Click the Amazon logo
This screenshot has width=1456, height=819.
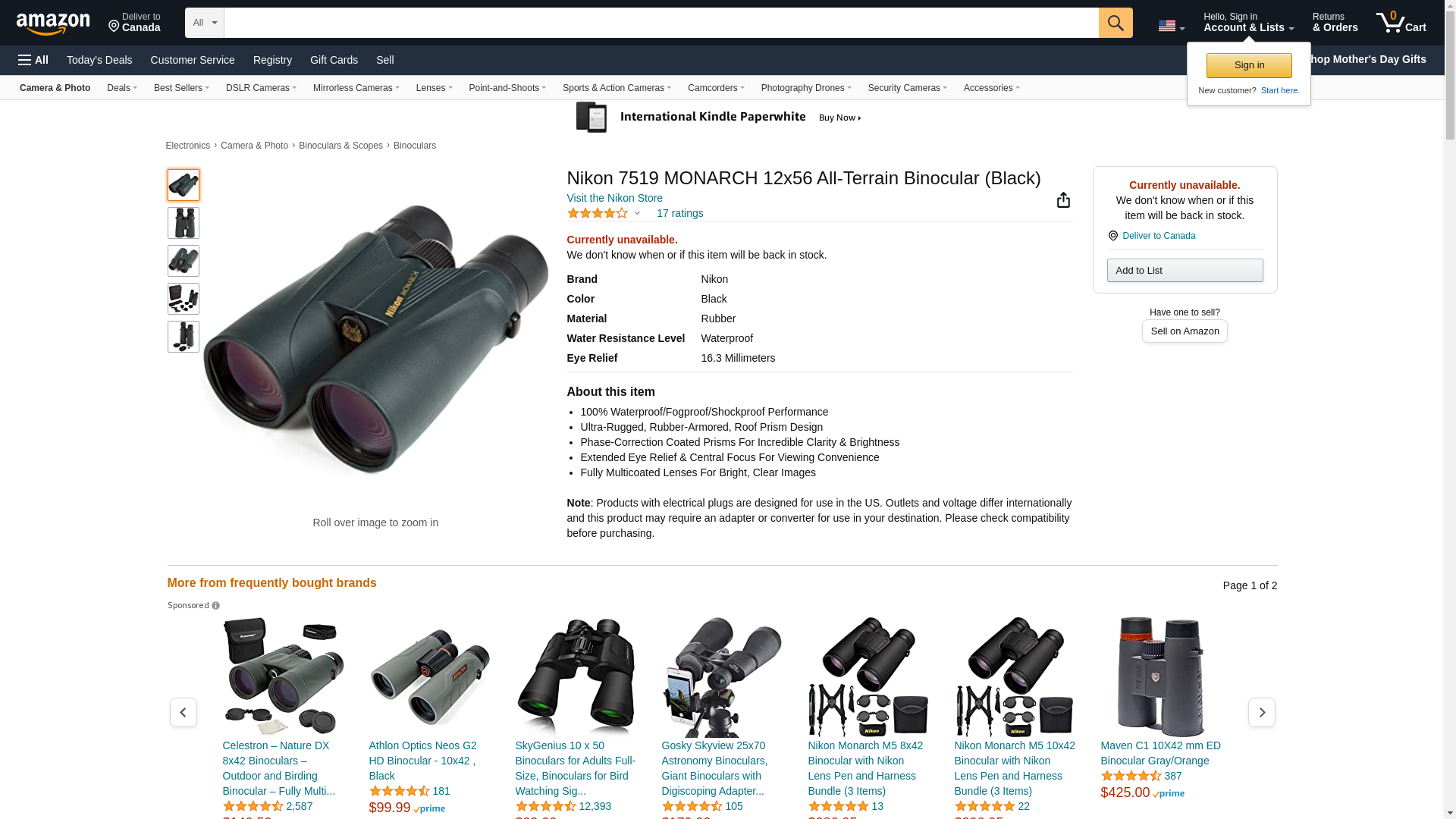[53, 24]
